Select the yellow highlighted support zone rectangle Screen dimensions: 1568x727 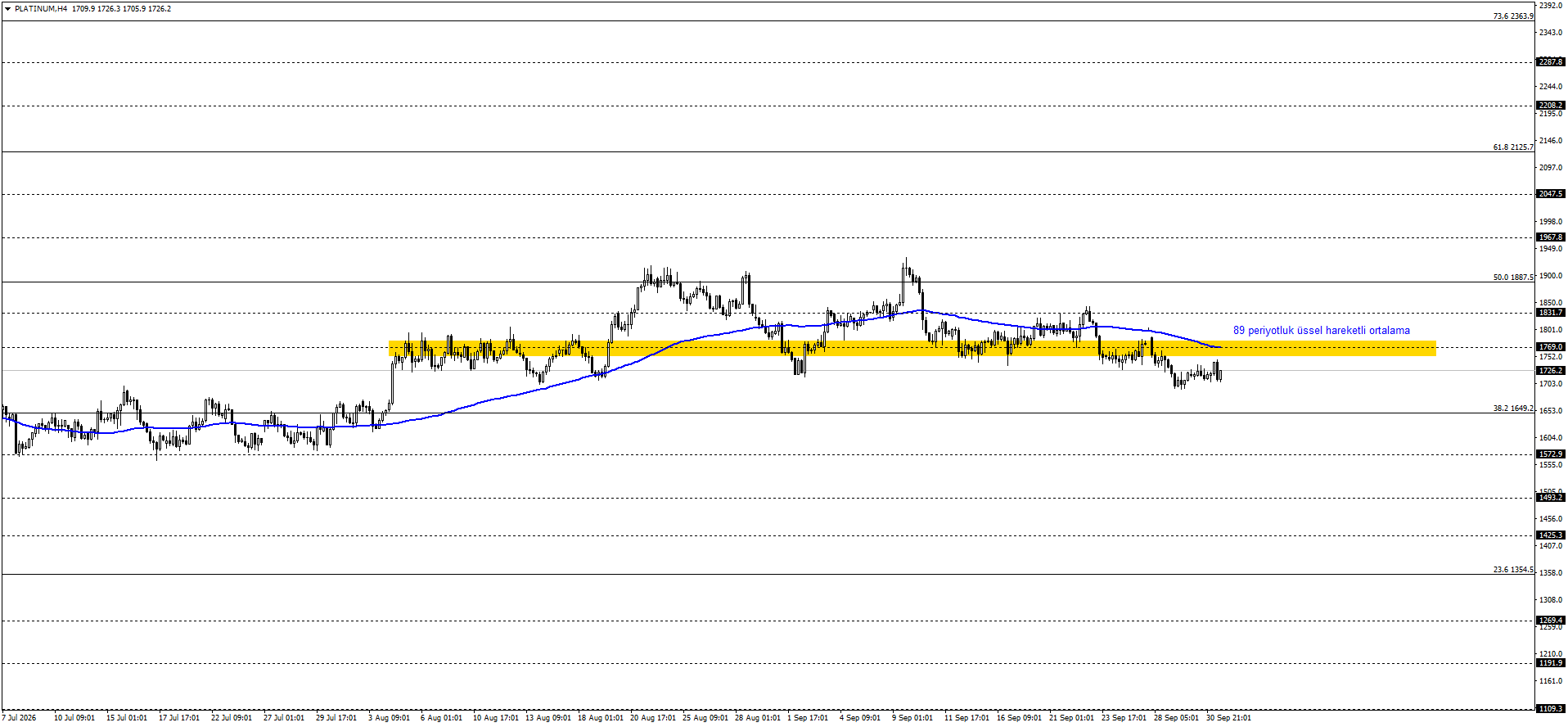[x=912, y=348]
